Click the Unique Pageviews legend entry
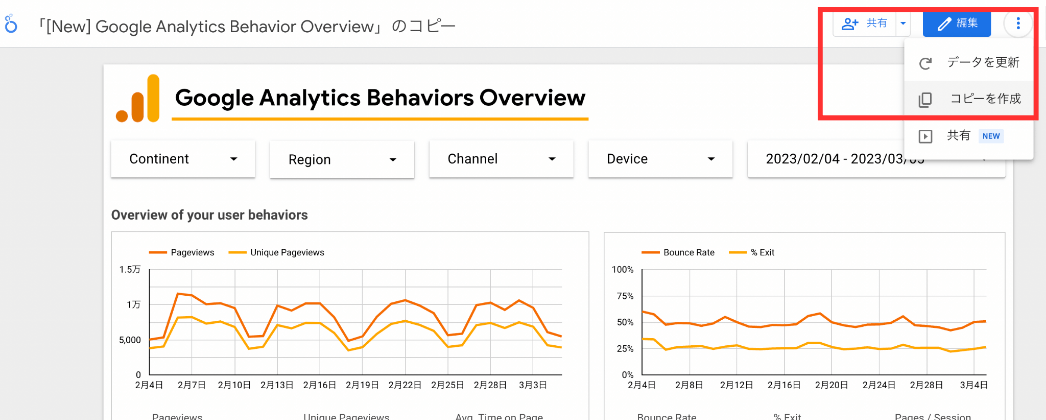 (x=276, y=253)
